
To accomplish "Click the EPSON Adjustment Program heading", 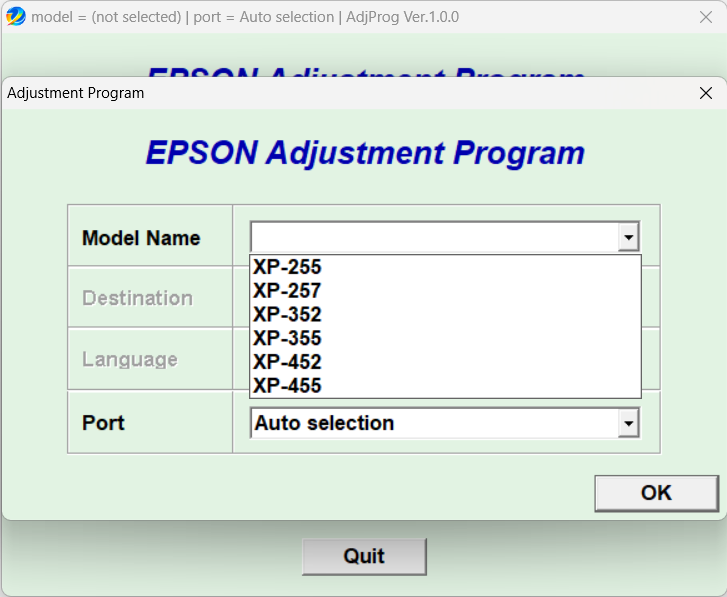I will coord(365,153).
